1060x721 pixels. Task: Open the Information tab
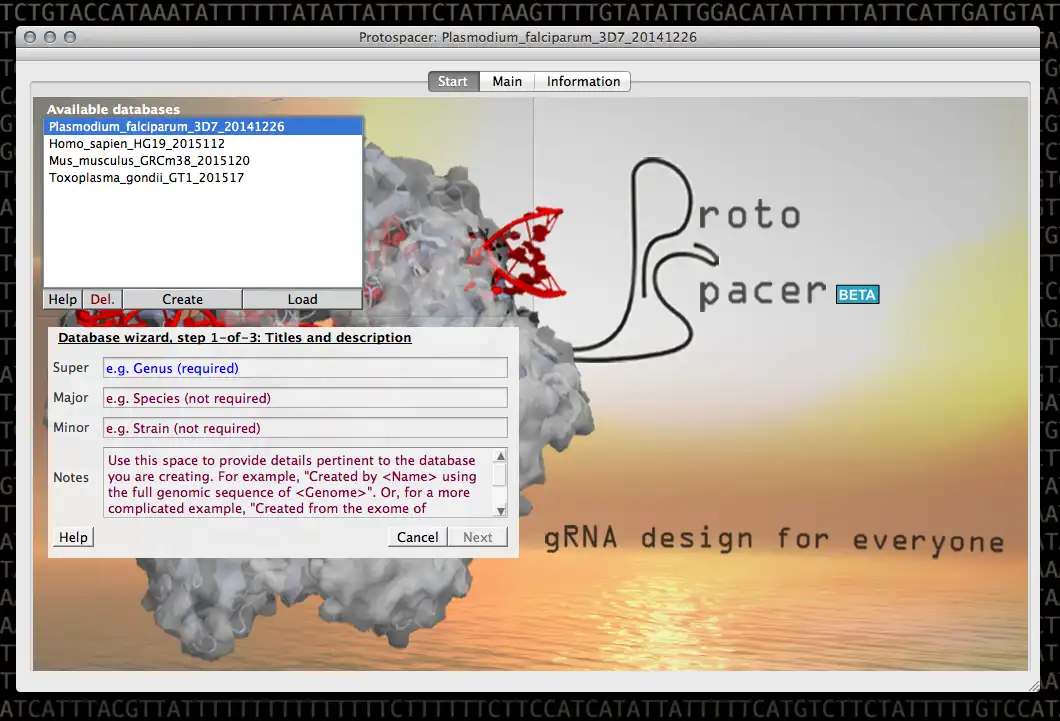(x=583, y=81)
